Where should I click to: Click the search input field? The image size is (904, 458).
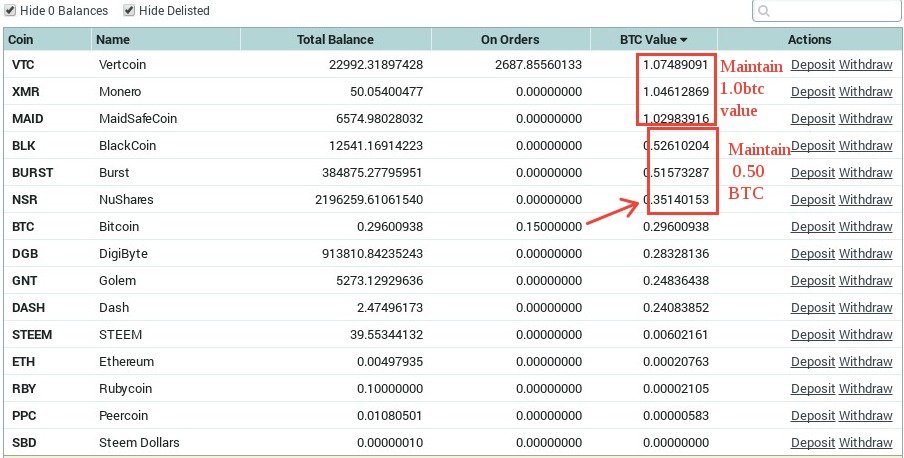[x=827, y=11]
